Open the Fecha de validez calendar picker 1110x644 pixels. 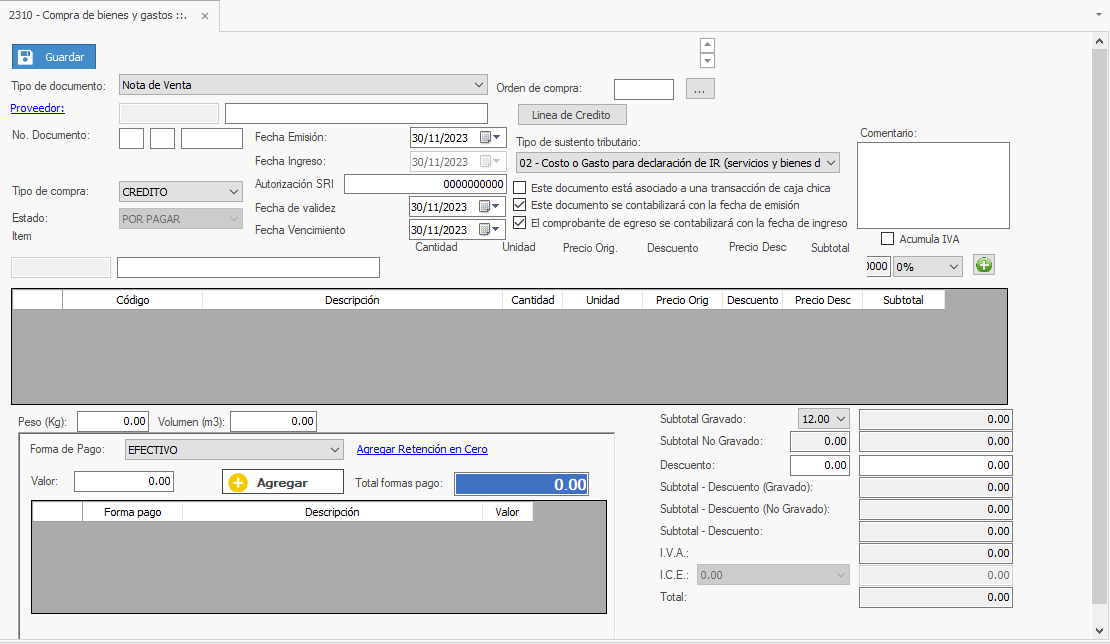pos(491,207)
